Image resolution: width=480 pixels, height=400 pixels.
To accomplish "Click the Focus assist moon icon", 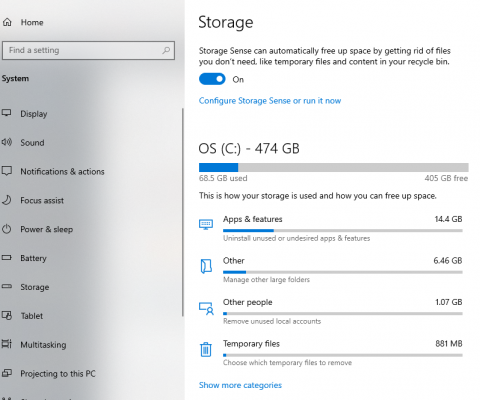I will tap(7, 200).
